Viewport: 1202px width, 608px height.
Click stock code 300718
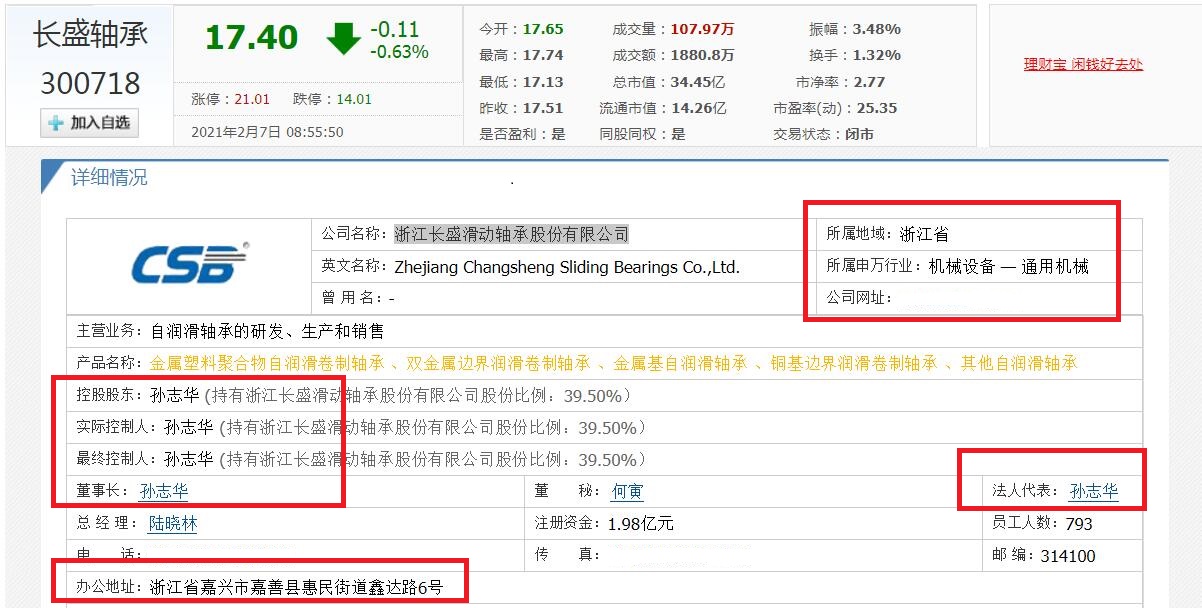(x=90, y=83)
